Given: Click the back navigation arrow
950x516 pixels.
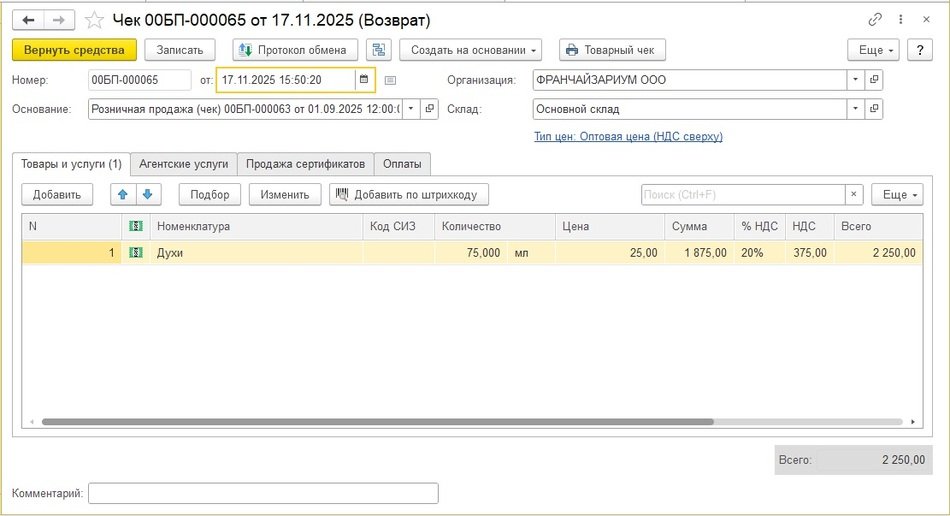Looking at the screenshot, I should coord(28,20).
